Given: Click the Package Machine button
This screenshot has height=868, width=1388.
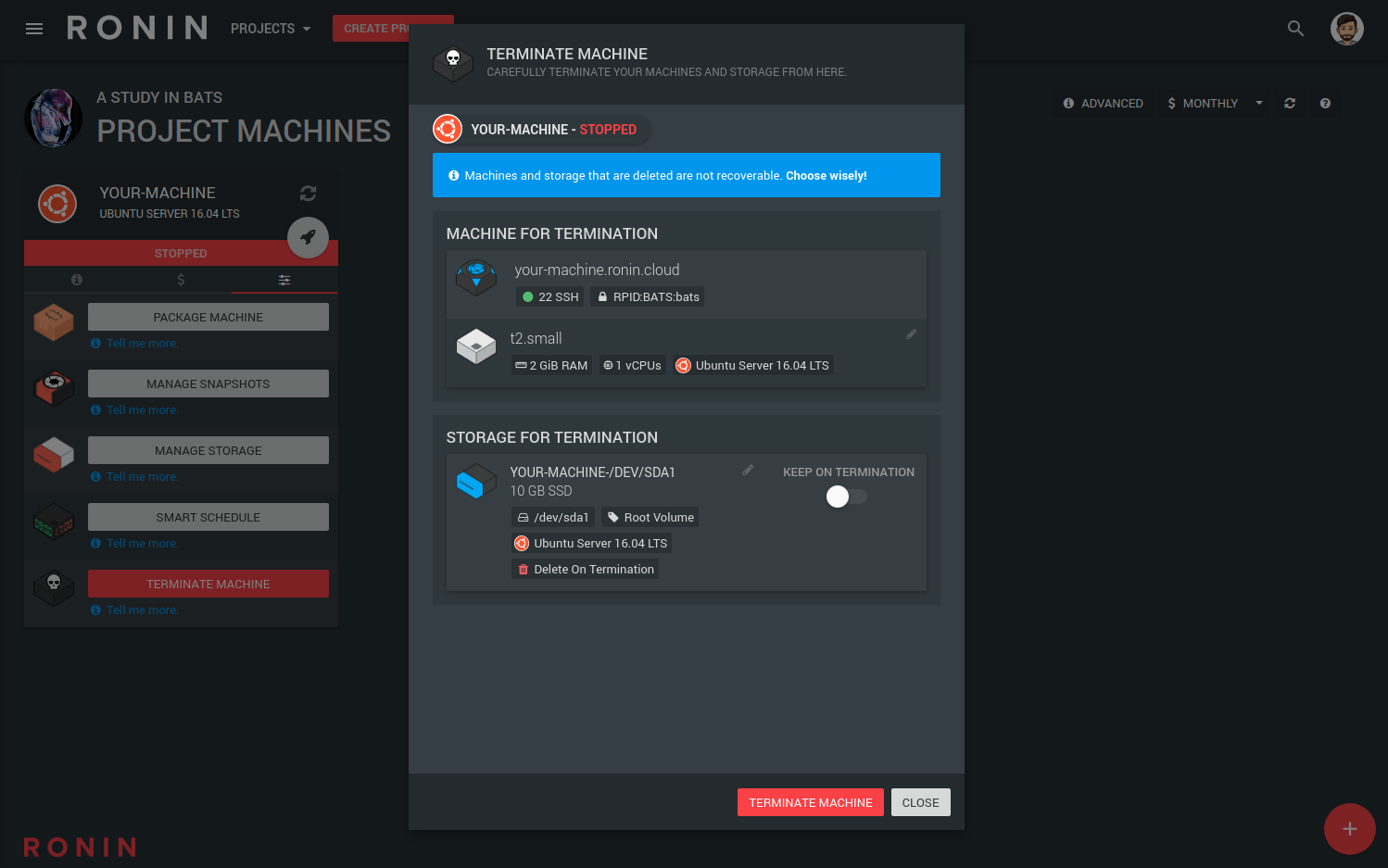Looking at the screenshot, I should point(208,317).
